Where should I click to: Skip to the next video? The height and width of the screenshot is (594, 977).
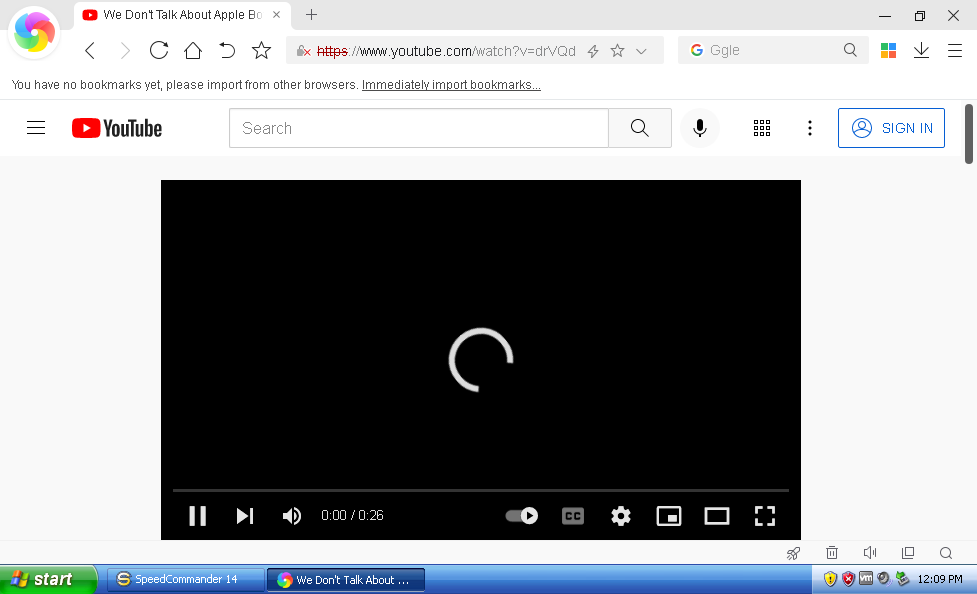tap(245, 515)
